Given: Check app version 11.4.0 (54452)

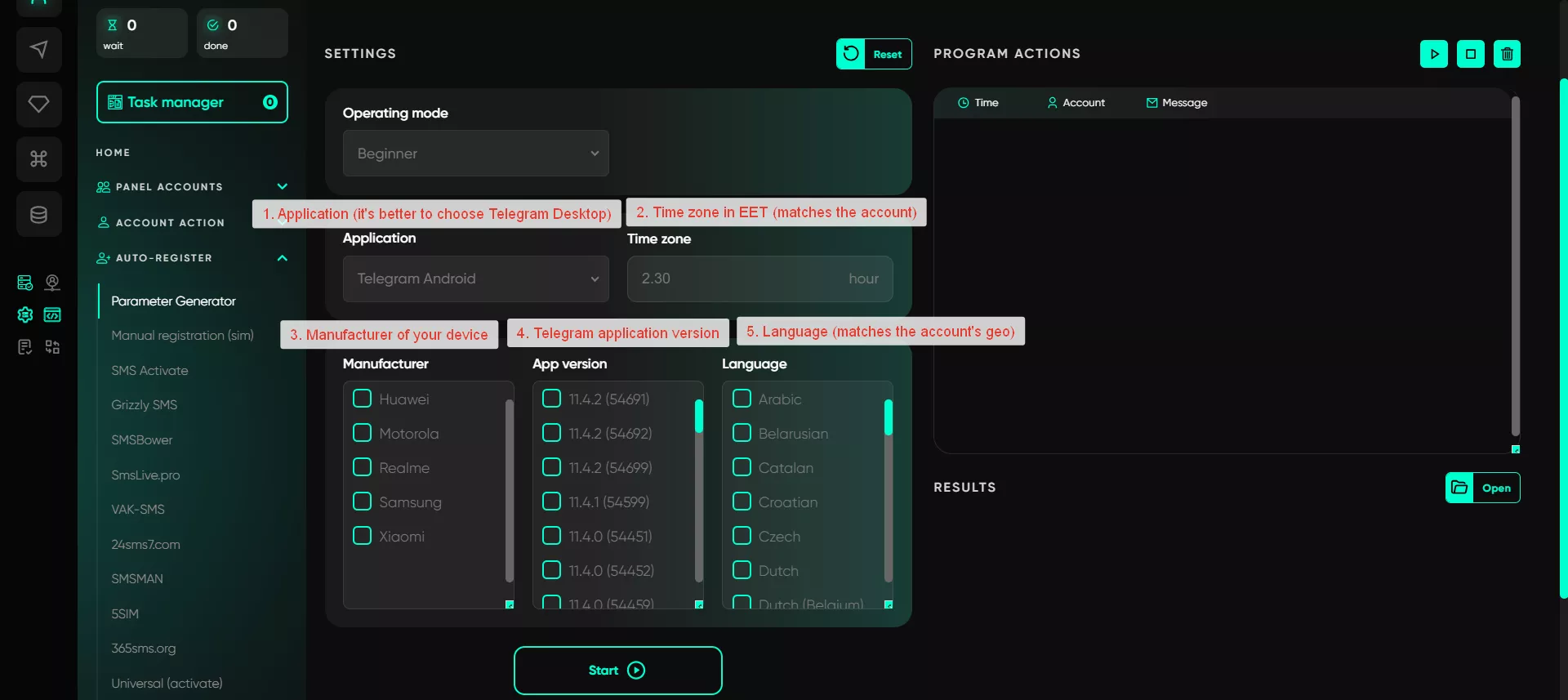Looking at the screenshot, I should click(552, 570).
